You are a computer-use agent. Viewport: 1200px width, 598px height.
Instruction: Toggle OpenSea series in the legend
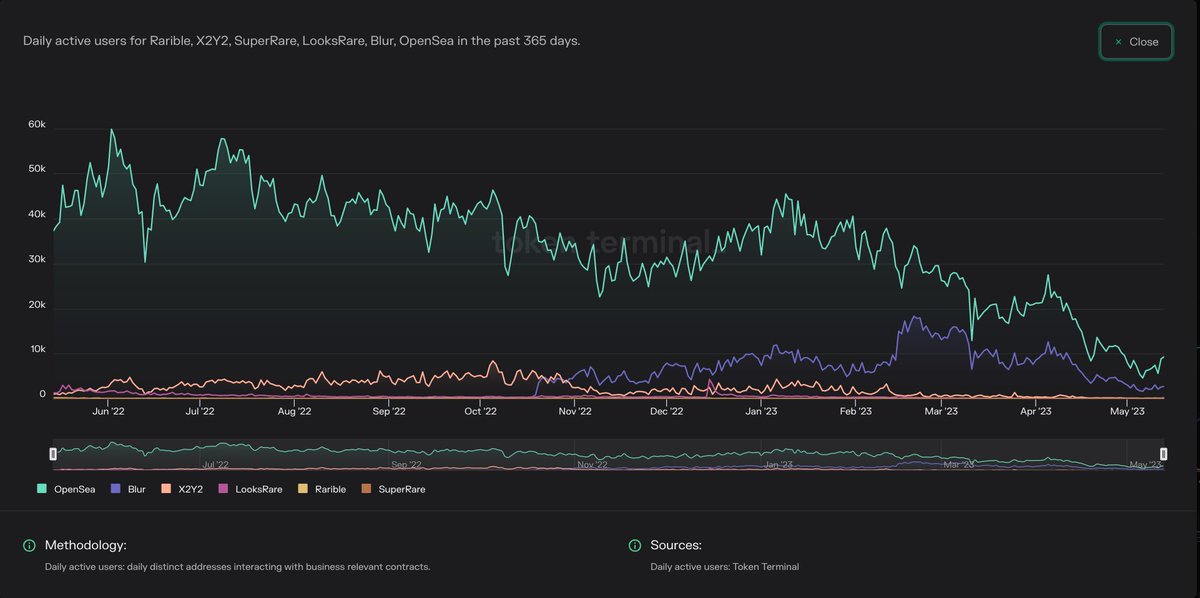(x=68, y=489)
